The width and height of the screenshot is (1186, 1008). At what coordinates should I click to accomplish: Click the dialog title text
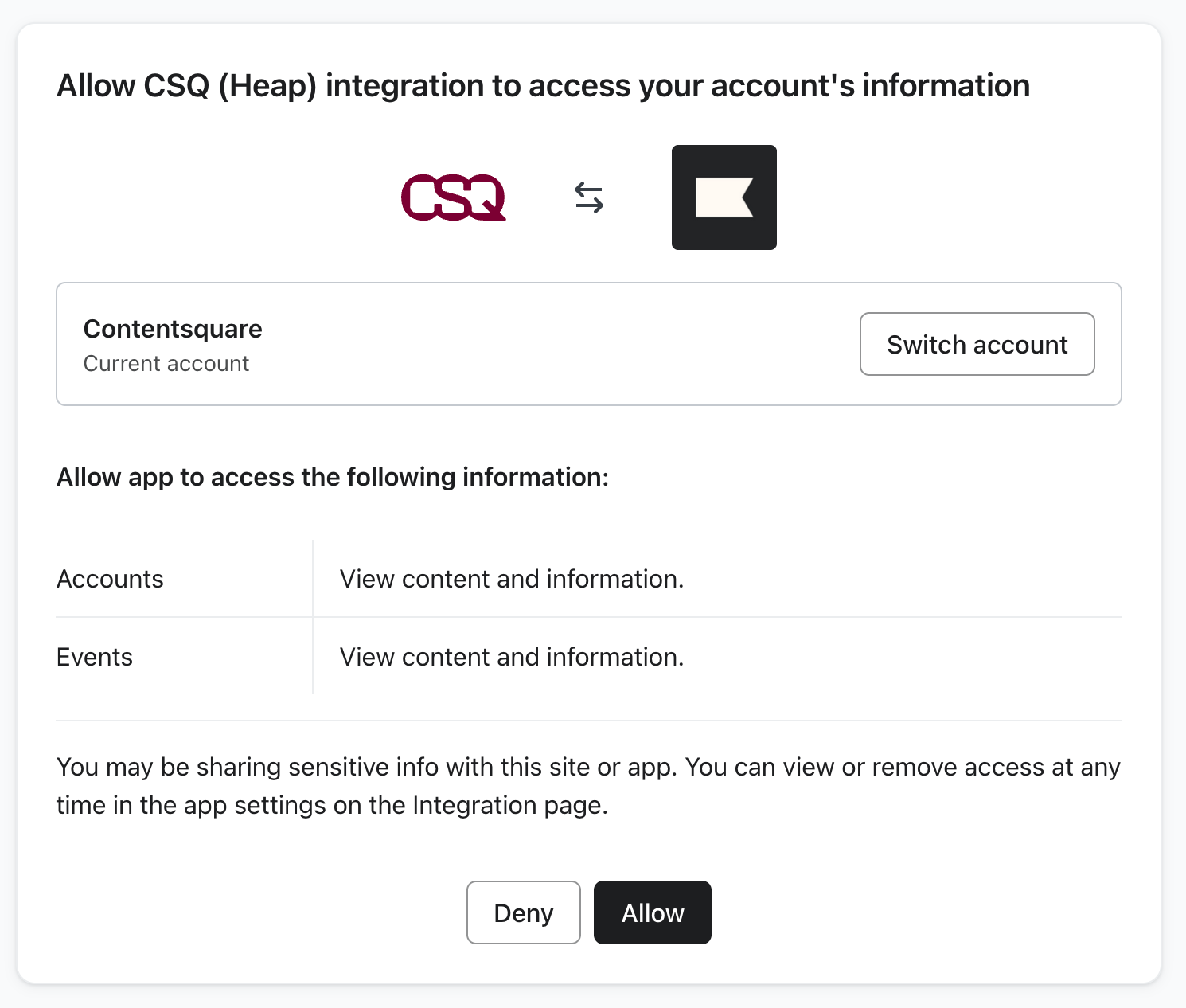pos(541,85)
